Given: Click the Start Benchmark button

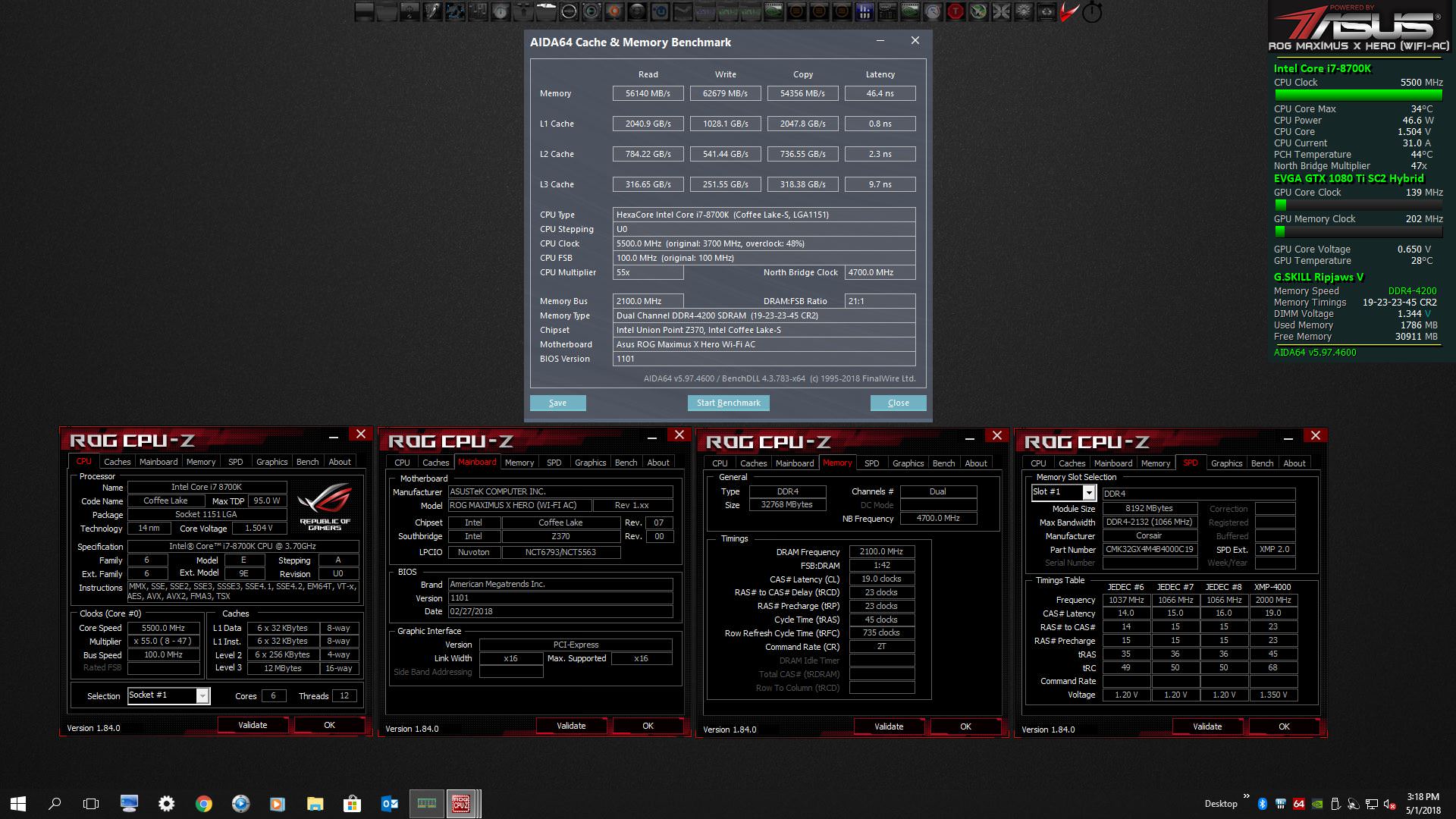Looking at the screenshot, I should pos(728,403).
